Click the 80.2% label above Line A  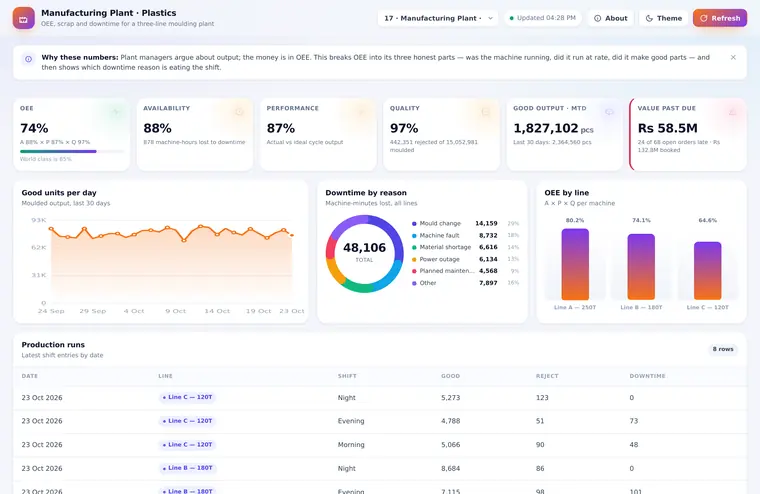click(x=575, y=220)
